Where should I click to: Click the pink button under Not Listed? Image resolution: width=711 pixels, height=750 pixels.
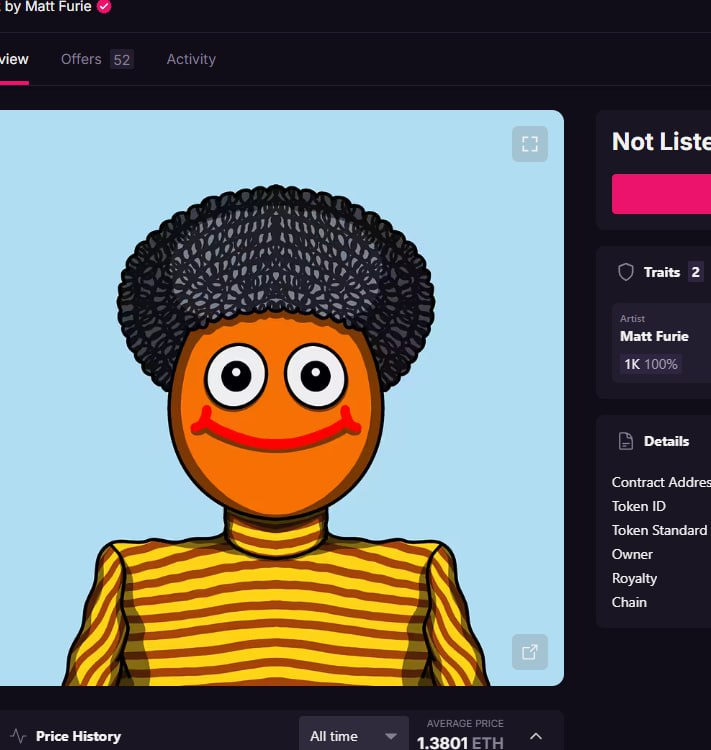[x=661, y=194]
